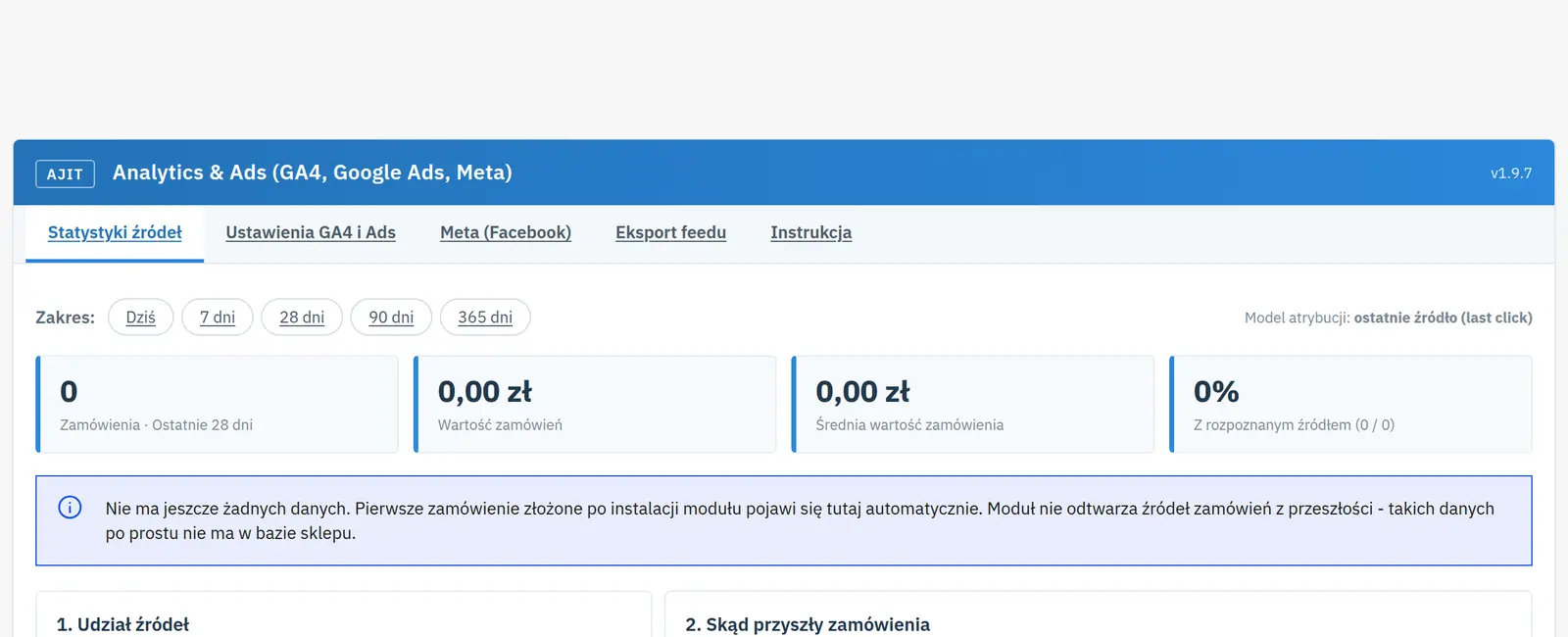Open the Meta (Facebook) tab
The width and height of the screenshot is (1568, 637).
pos(506,233)
